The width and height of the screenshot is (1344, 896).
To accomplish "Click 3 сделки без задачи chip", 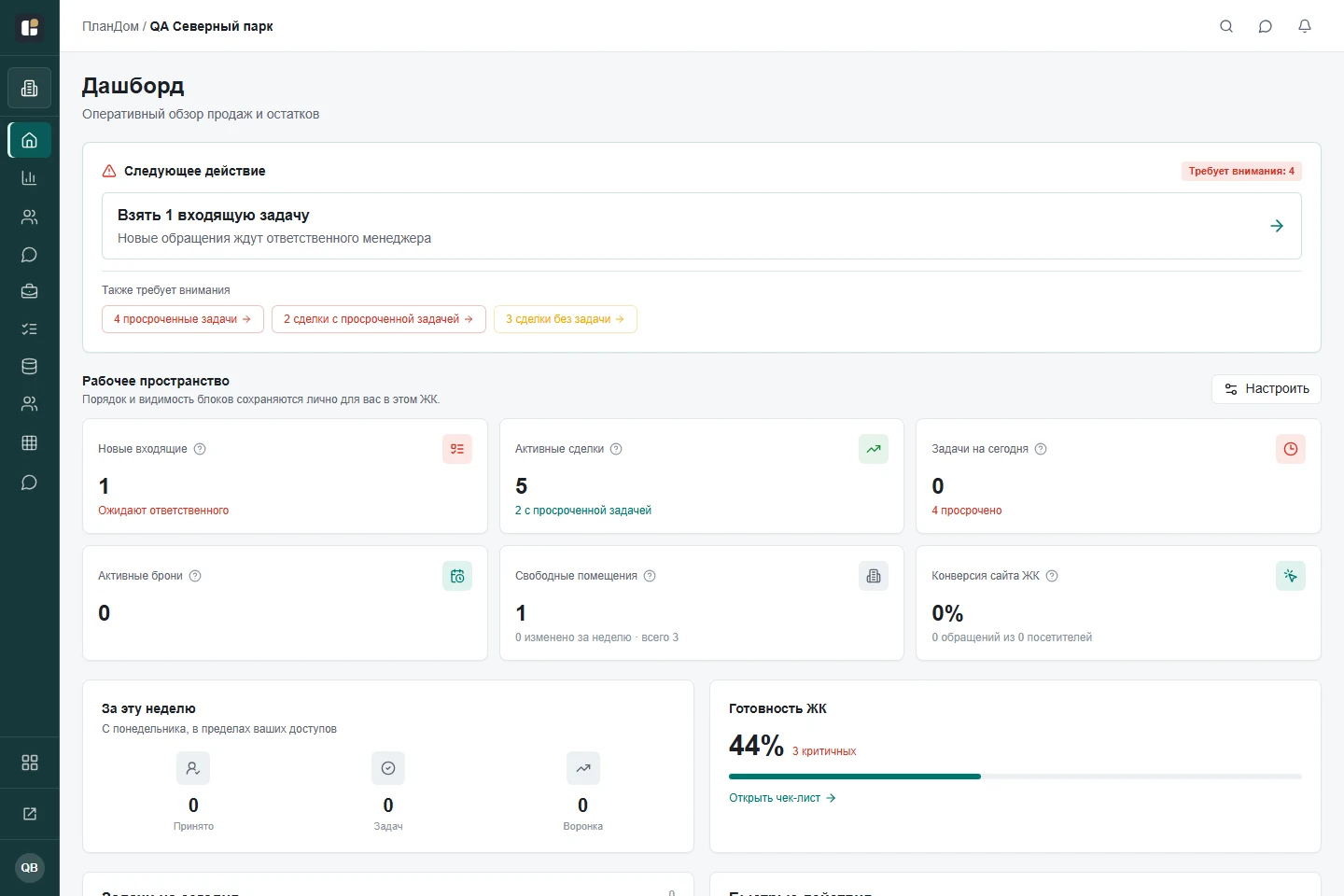I will point(566,319).
